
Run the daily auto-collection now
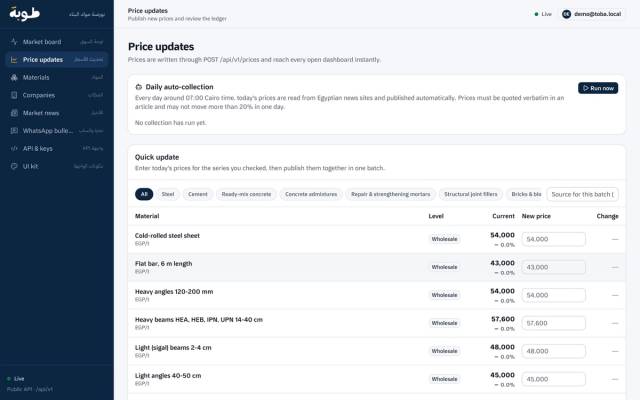point(598,88)
